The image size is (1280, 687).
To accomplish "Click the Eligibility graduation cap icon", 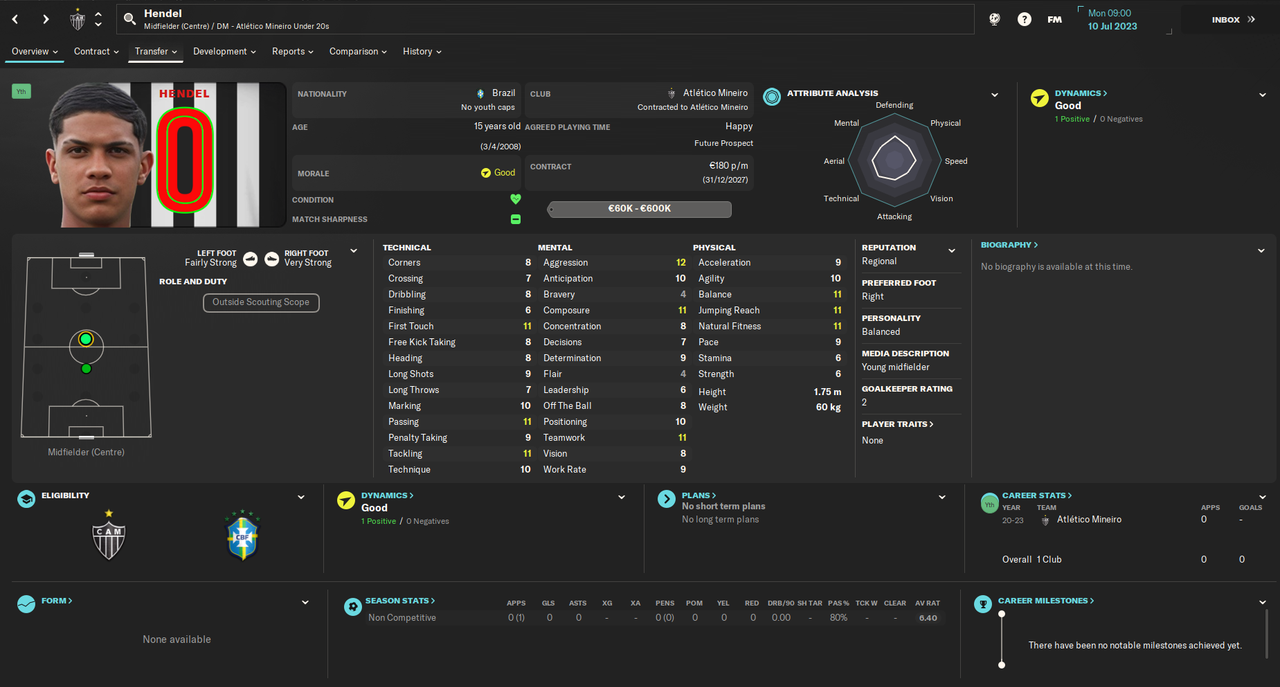I will click(26, 499).
